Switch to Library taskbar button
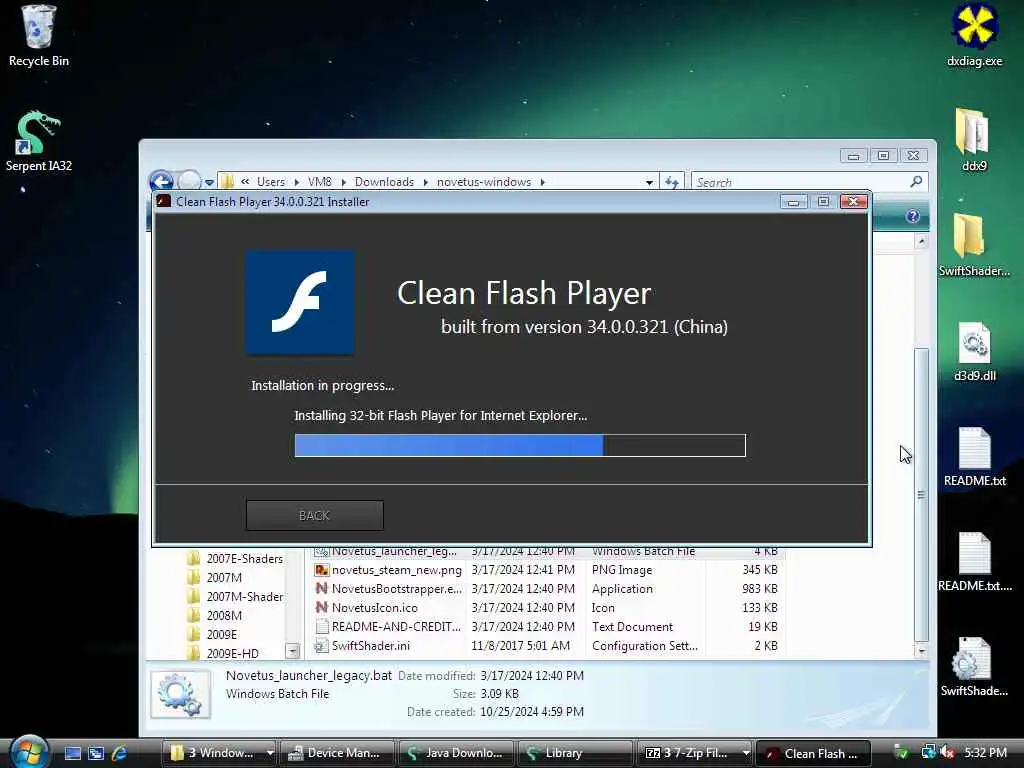 point(574,753)
